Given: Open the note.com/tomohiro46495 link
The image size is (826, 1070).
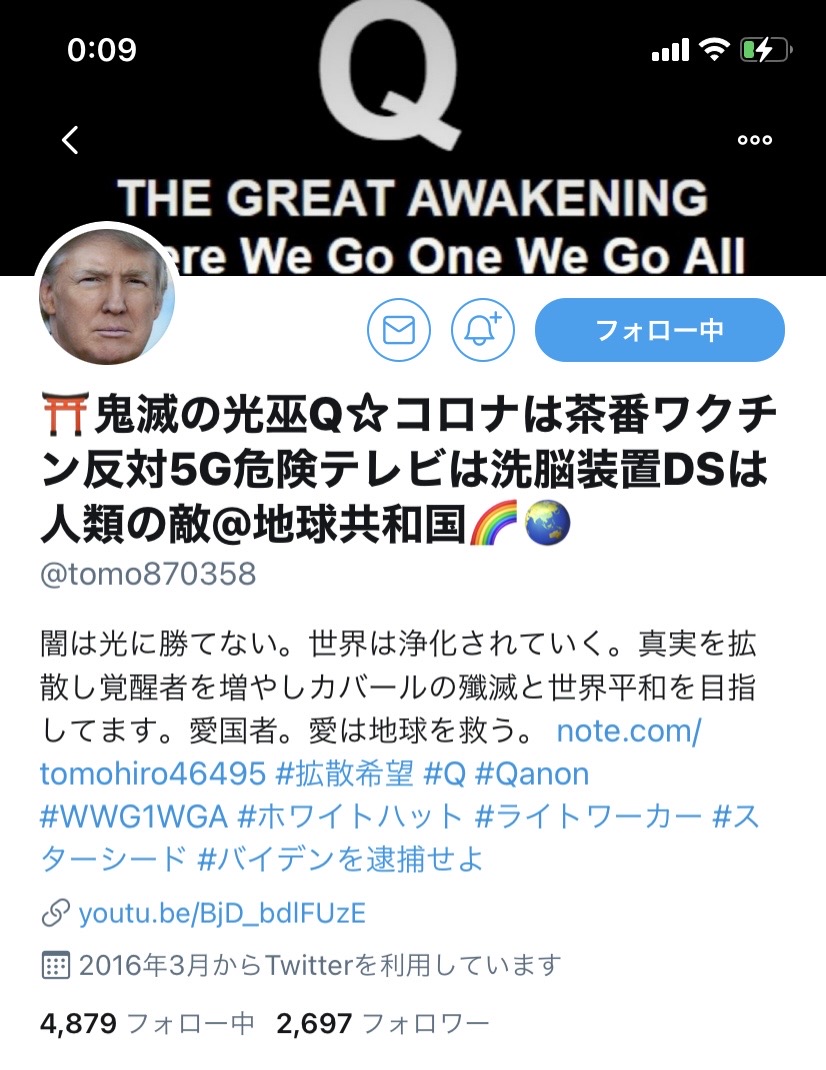Looking at the screenshot, I should (370, 752).
